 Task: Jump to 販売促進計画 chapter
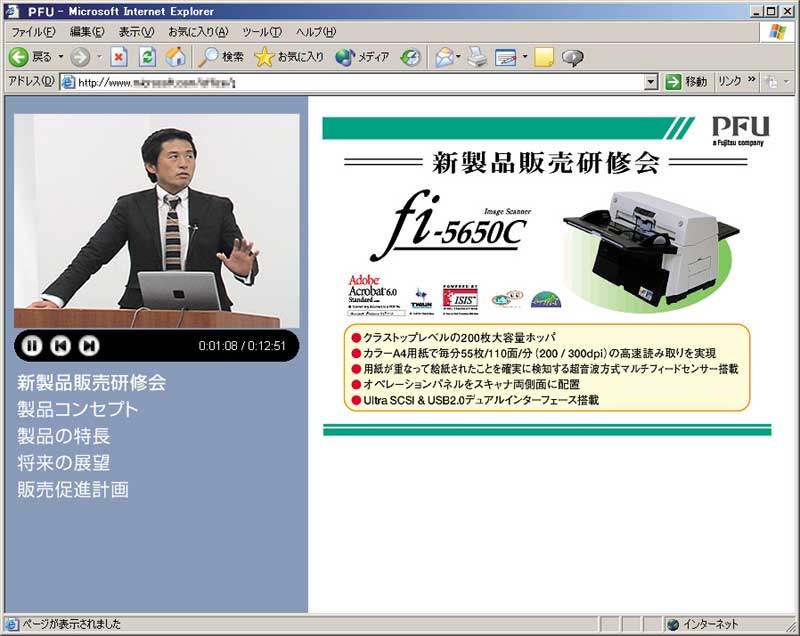[72, 490]
